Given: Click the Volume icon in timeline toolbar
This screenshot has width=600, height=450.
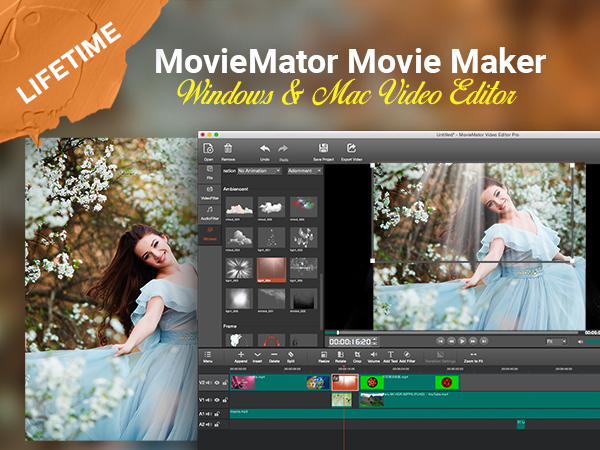Looking at the screenshot, I should (x=373, y=354).
